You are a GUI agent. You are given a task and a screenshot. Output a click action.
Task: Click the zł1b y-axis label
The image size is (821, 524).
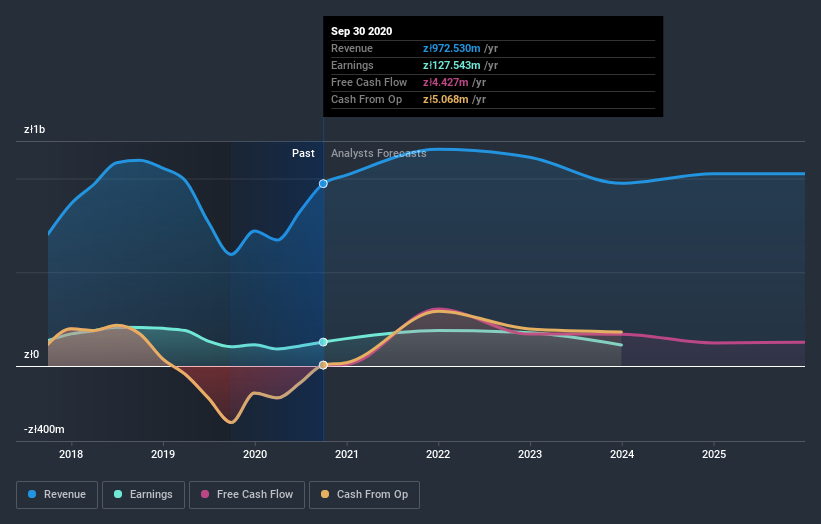point(35,129)
